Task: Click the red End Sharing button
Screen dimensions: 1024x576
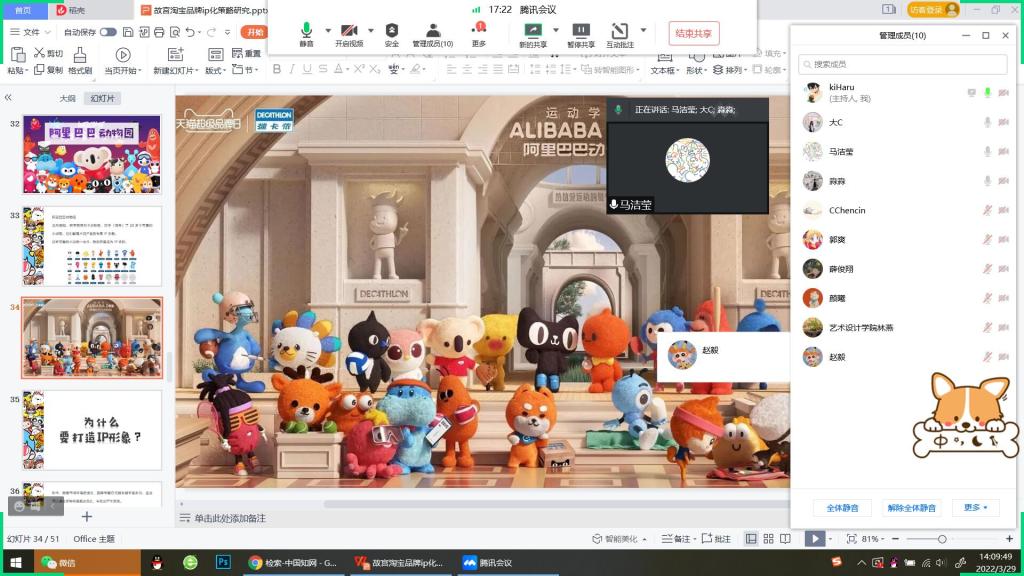Action: [694, 33]
